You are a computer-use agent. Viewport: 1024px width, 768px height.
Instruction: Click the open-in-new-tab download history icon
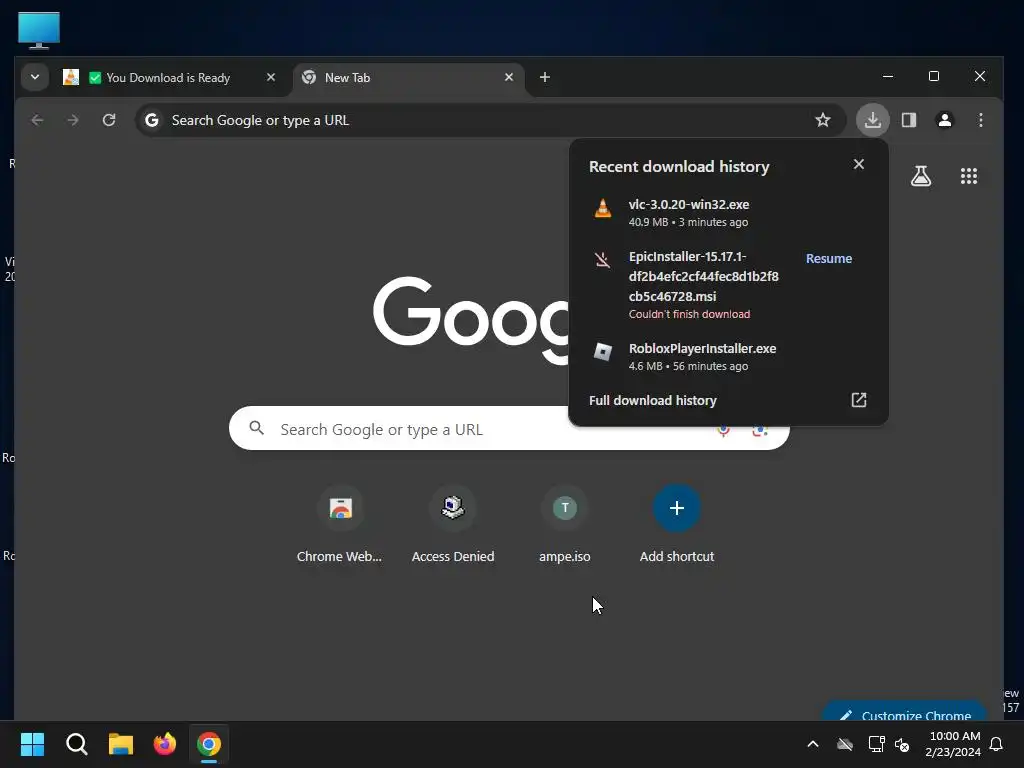click(859, 400)
